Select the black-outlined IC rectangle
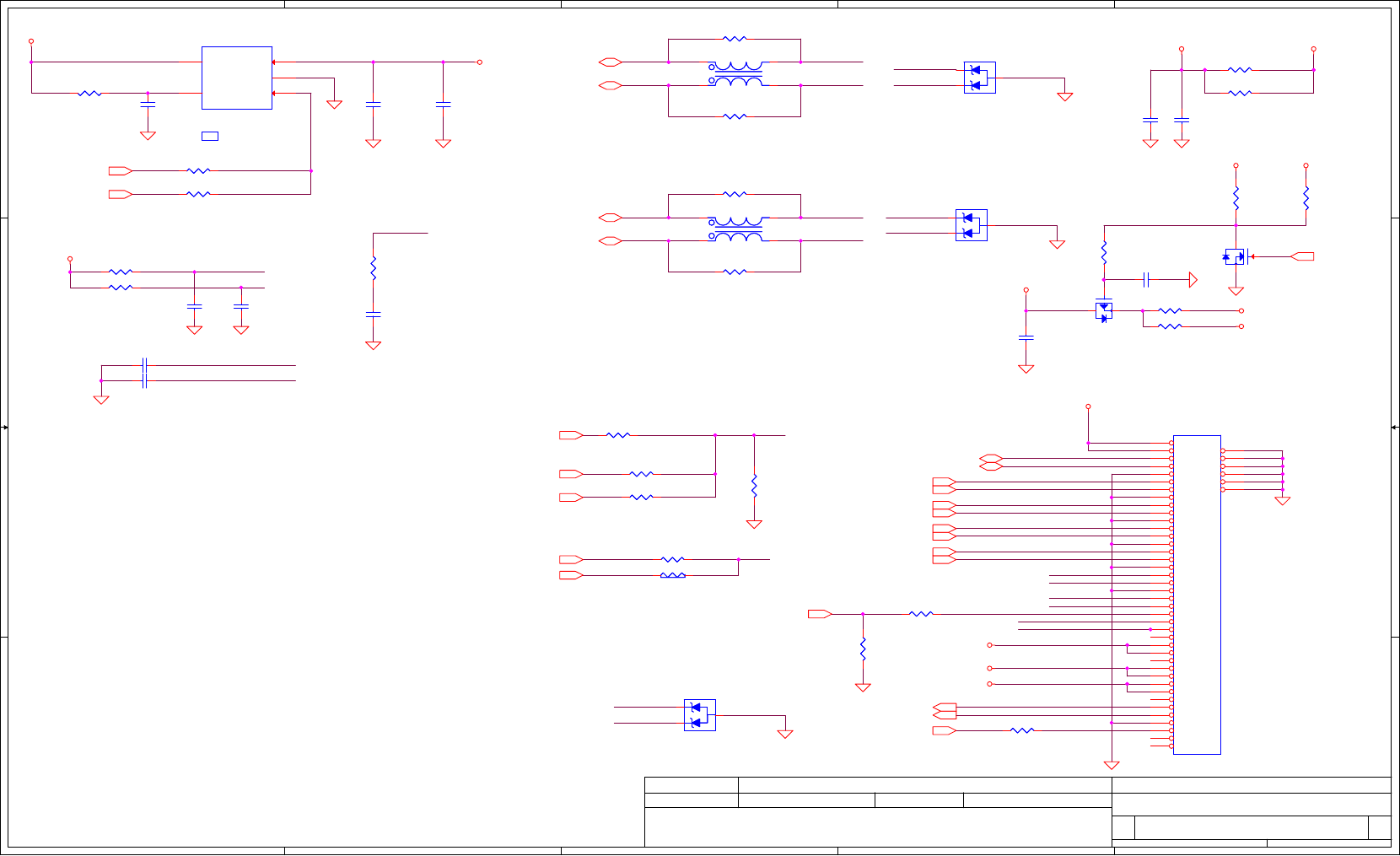 (x=237, y=78)
